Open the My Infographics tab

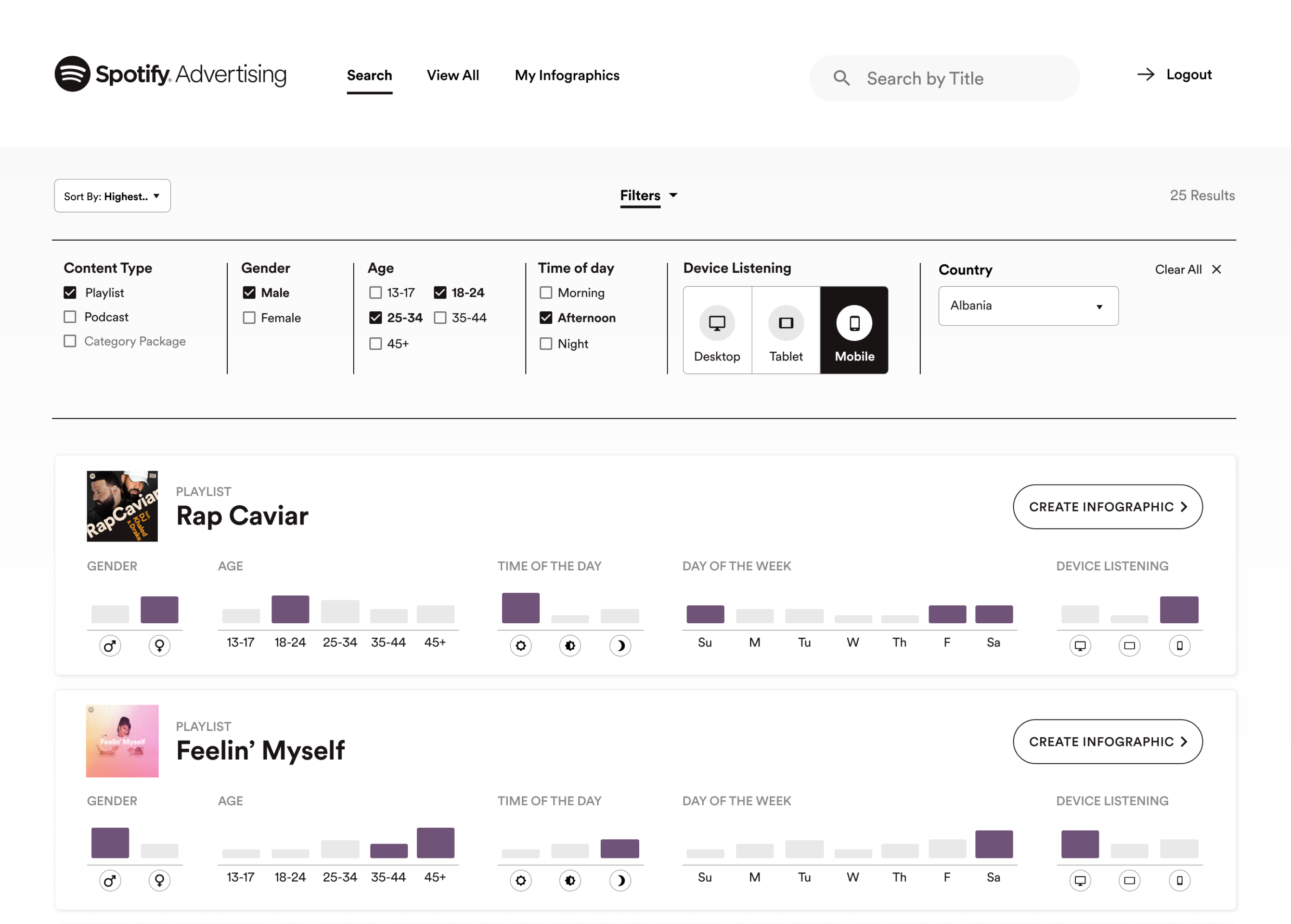coord(567,75)
